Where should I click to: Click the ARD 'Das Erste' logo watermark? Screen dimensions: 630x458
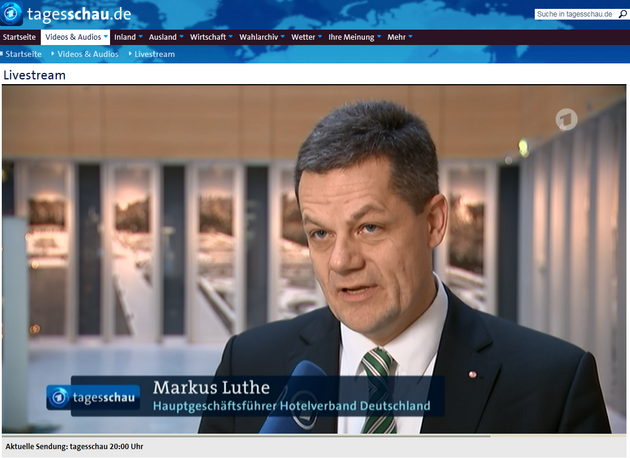(567, 118)
